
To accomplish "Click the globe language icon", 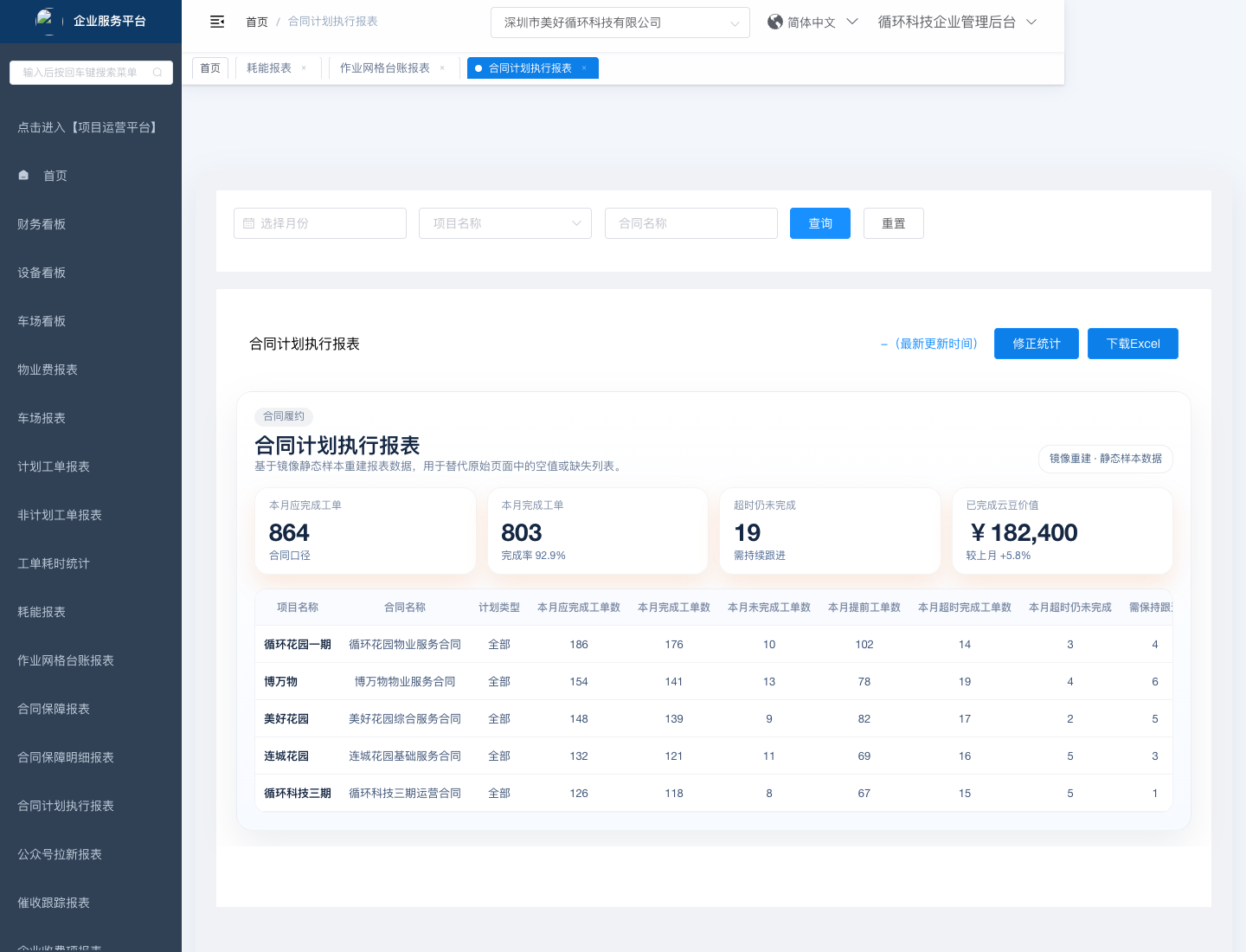I will coord(774,22).
